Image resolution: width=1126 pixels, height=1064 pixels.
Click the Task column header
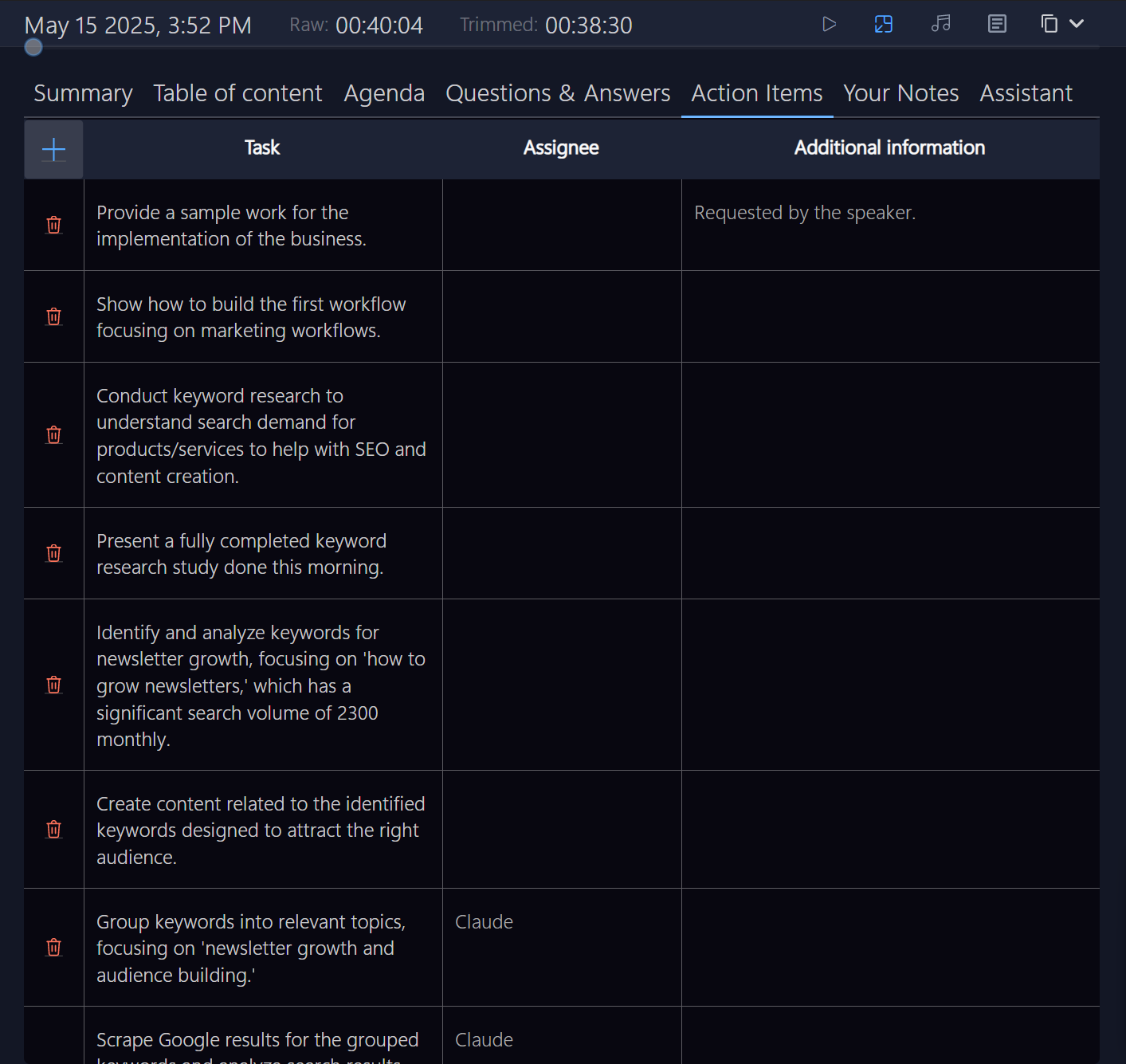262,147
